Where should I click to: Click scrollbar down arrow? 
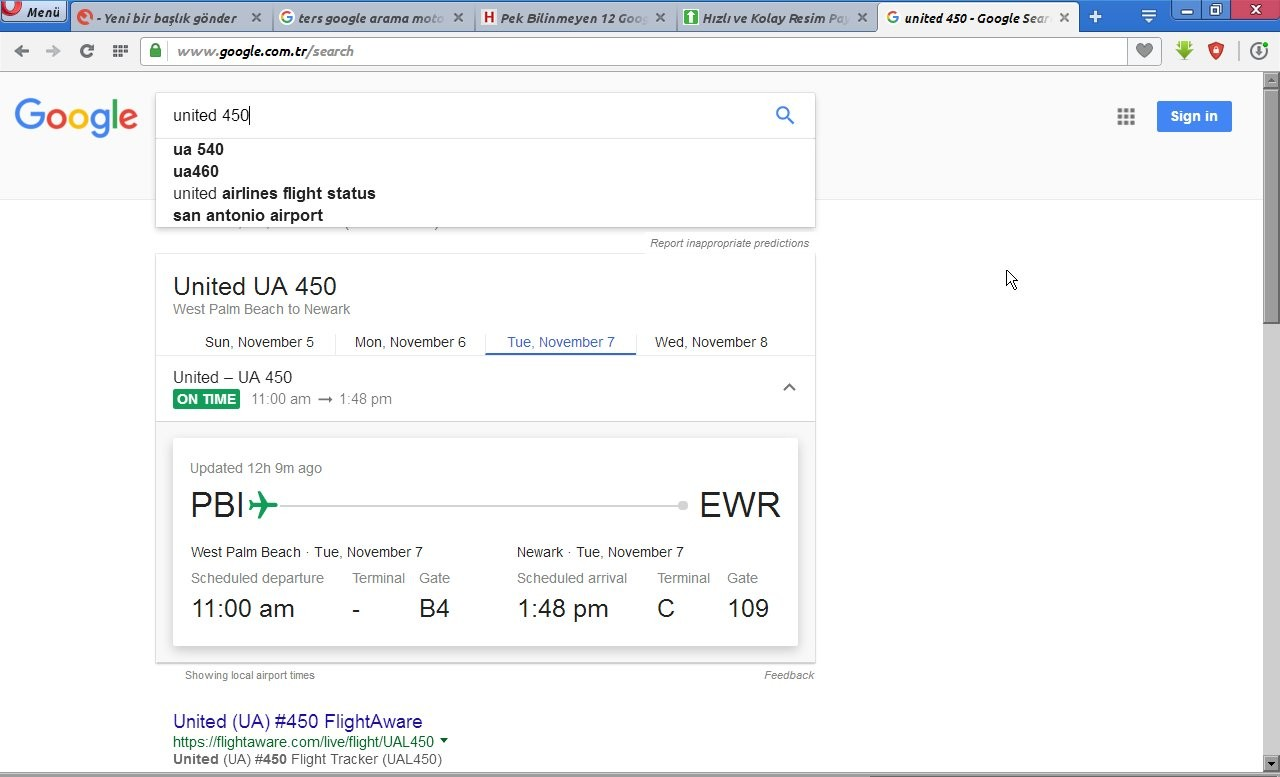pyautogui.click(x=1271, y=764)
